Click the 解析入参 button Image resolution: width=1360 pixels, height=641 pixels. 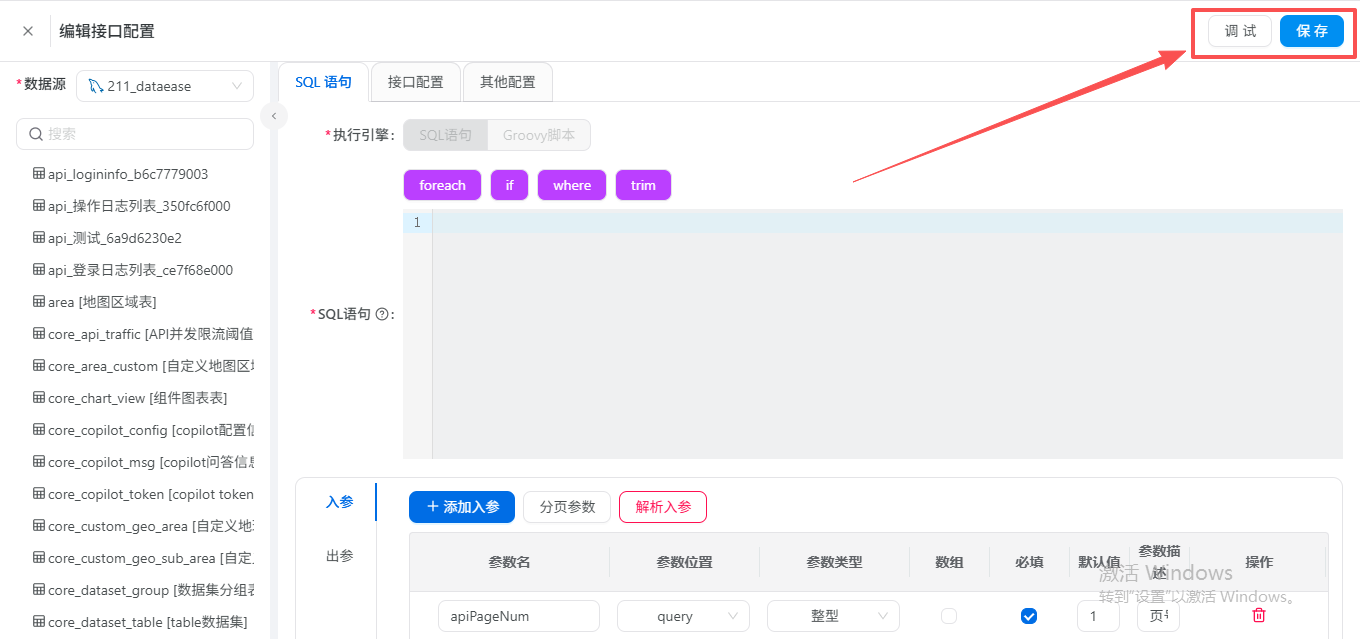[x=663, y=507]
